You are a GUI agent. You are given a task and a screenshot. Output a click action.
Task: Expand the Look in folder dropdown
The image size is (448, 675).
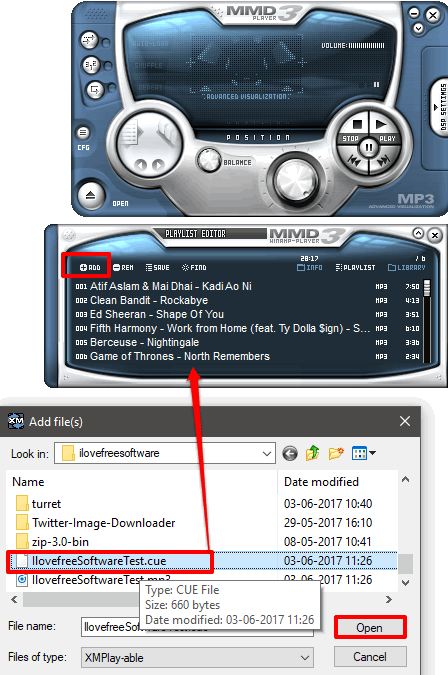(x=266, y=453)
